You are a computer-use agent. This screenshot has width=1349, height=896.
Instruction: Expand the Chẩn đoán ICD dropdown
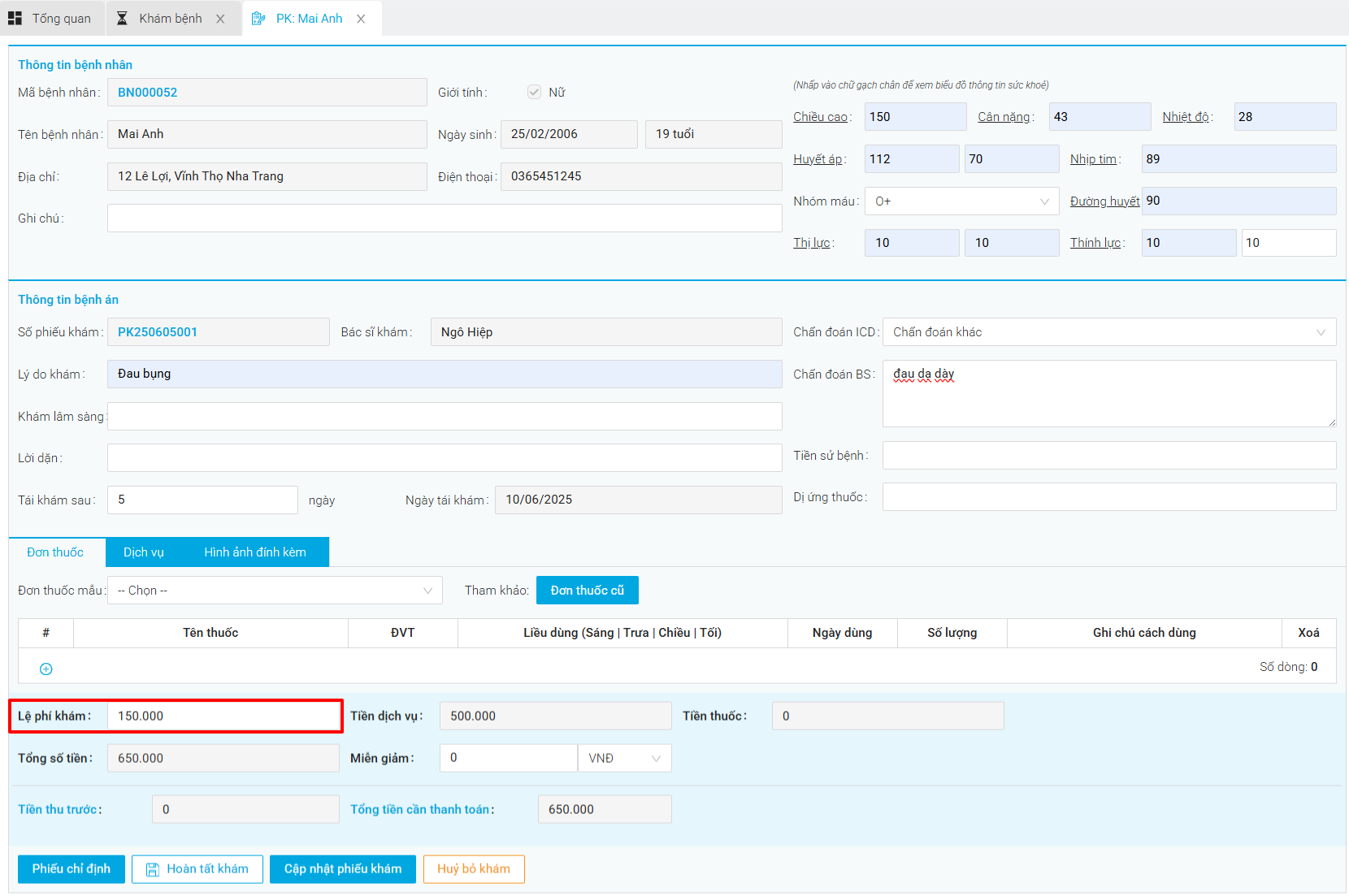point(1109,332)
